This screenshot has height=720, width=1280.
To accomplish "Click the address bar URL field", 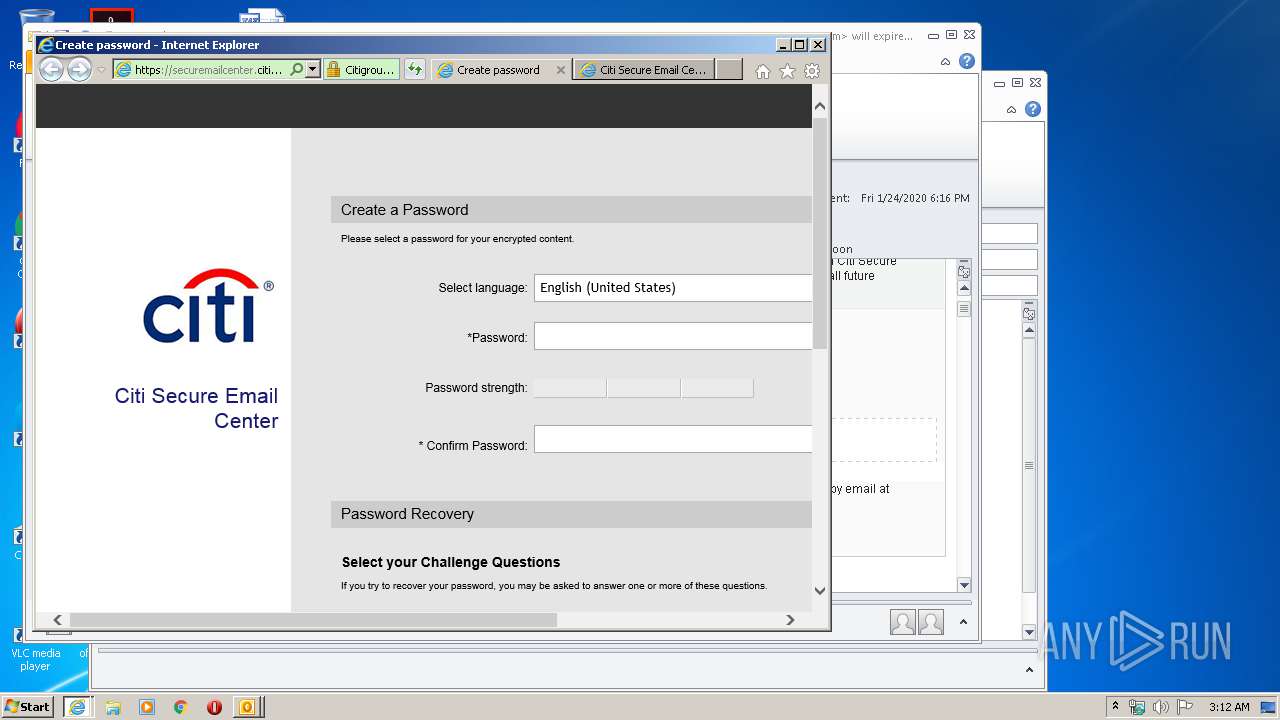I will (209, 70).
